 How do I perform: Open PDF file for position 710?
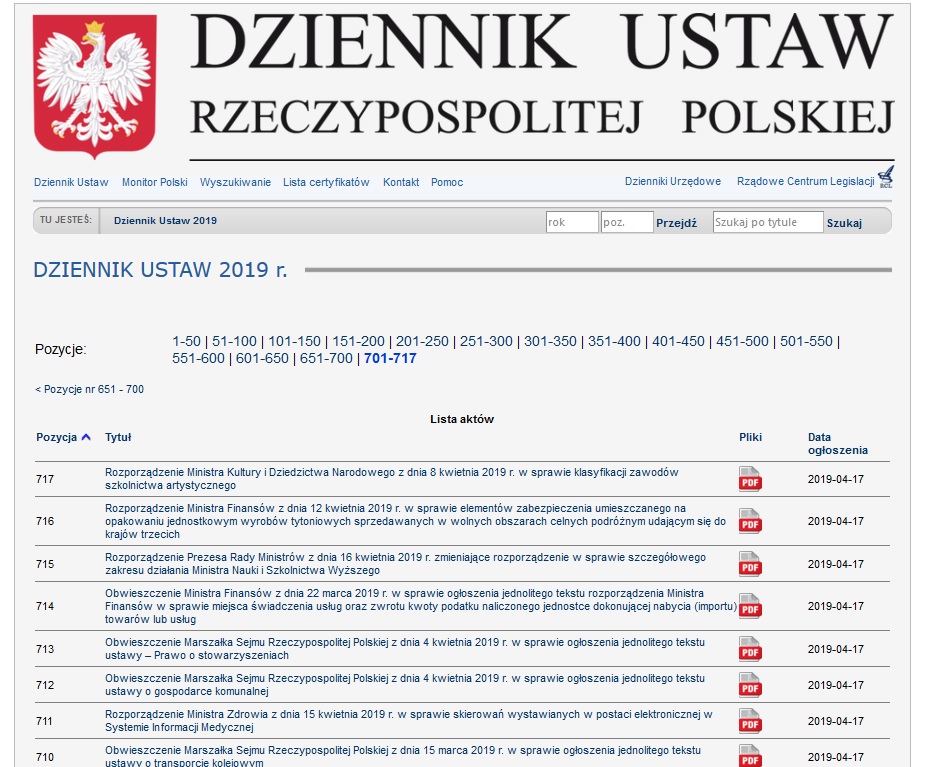(x=750, y=756)
